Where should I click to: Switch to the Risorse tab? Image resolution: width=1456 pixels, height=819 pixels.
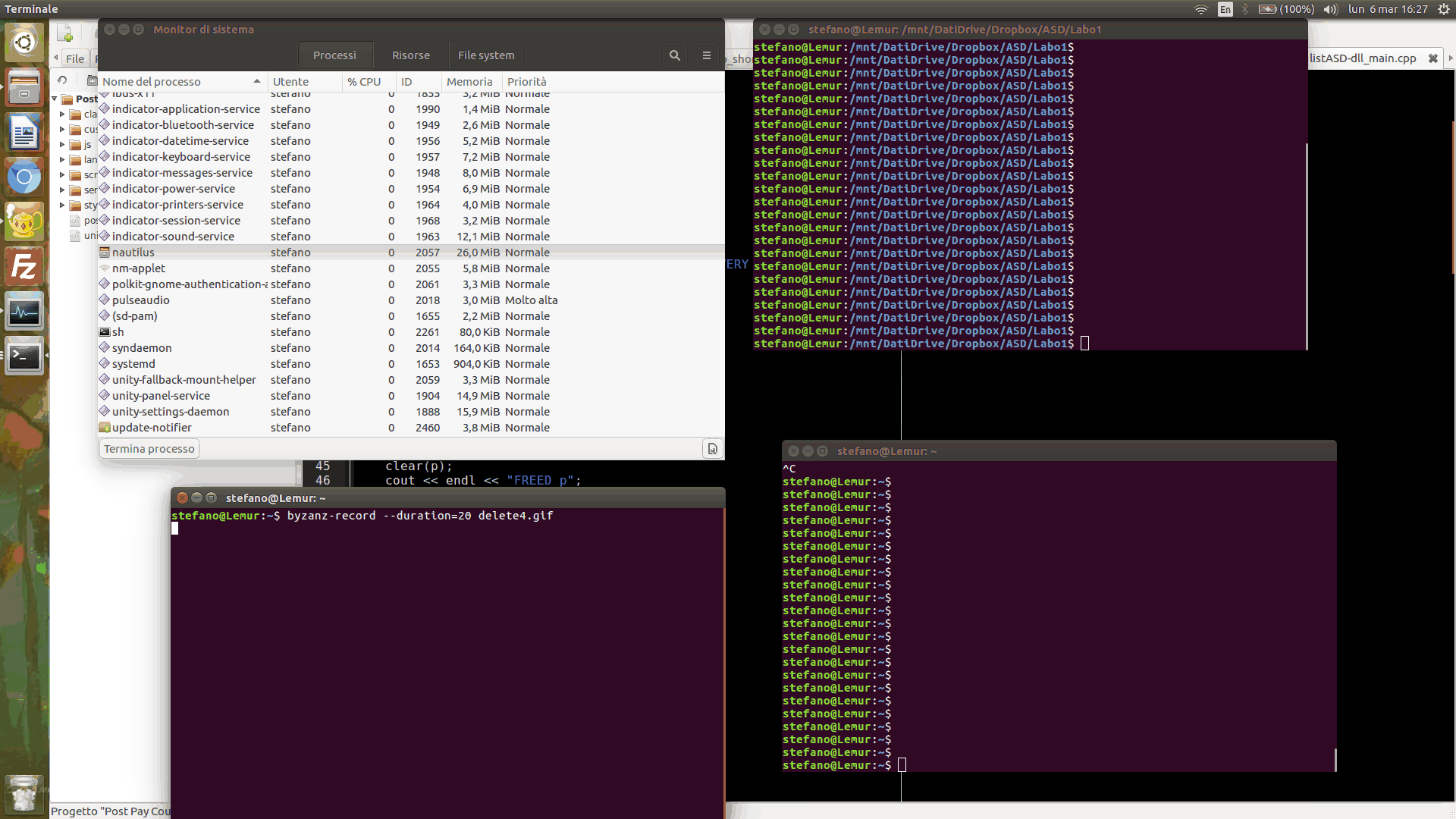coord(410,55)
